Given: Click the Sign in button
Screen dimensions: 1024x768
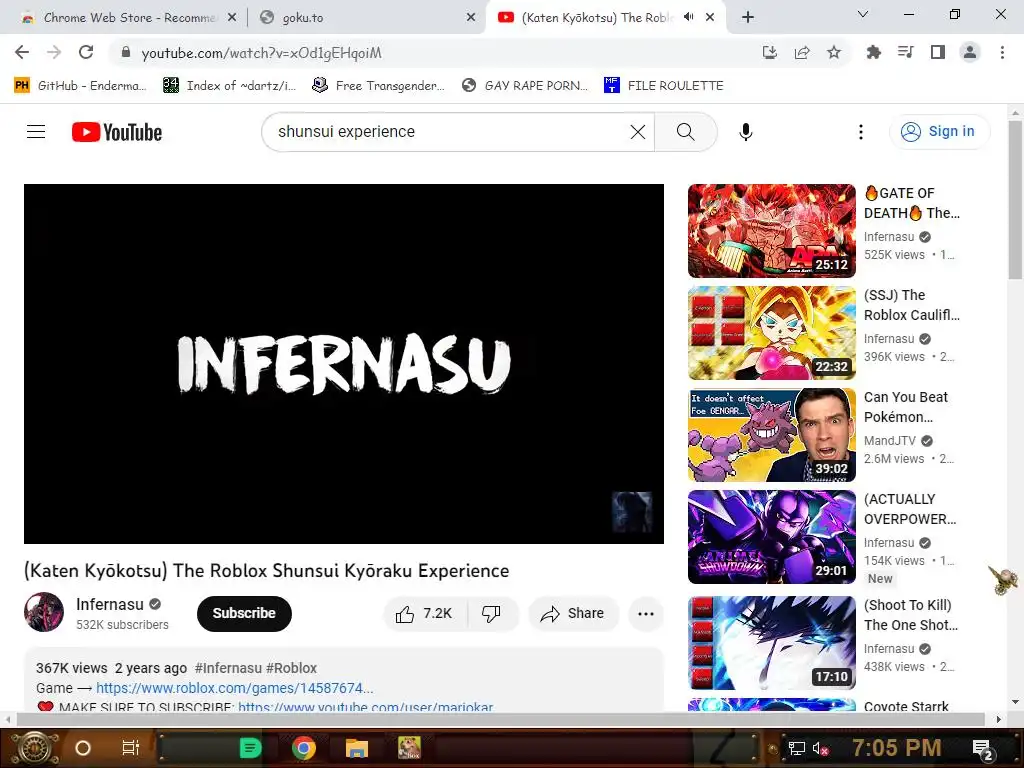Looking at the screenshot, I should pyautogui.click(x=939, y=131).
